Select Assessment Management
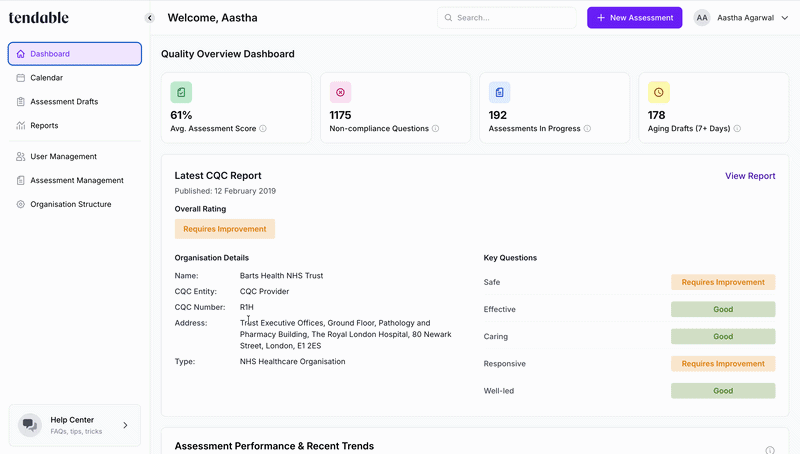This screenshot has height=454, width=800. coord(77,180)
